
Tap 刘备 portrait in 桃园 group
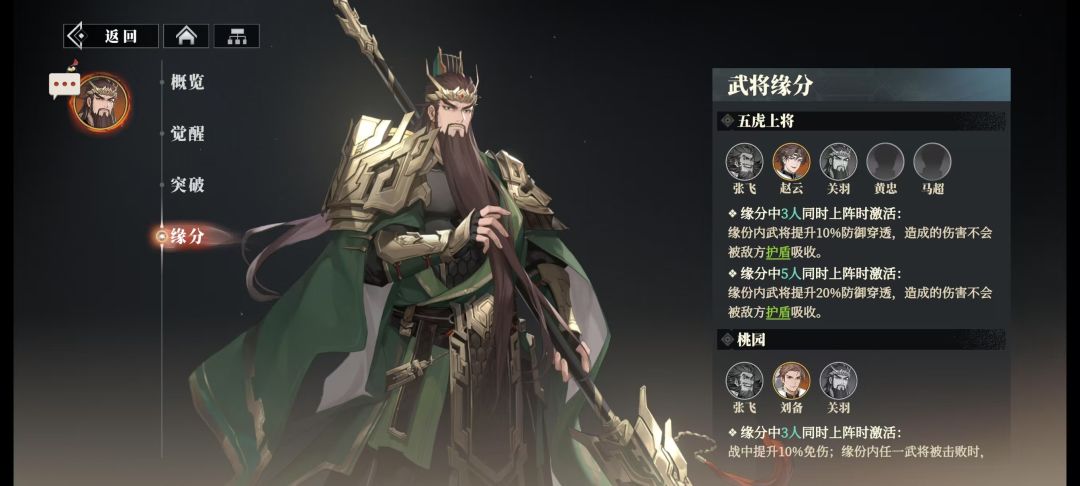tap(791, 381)
